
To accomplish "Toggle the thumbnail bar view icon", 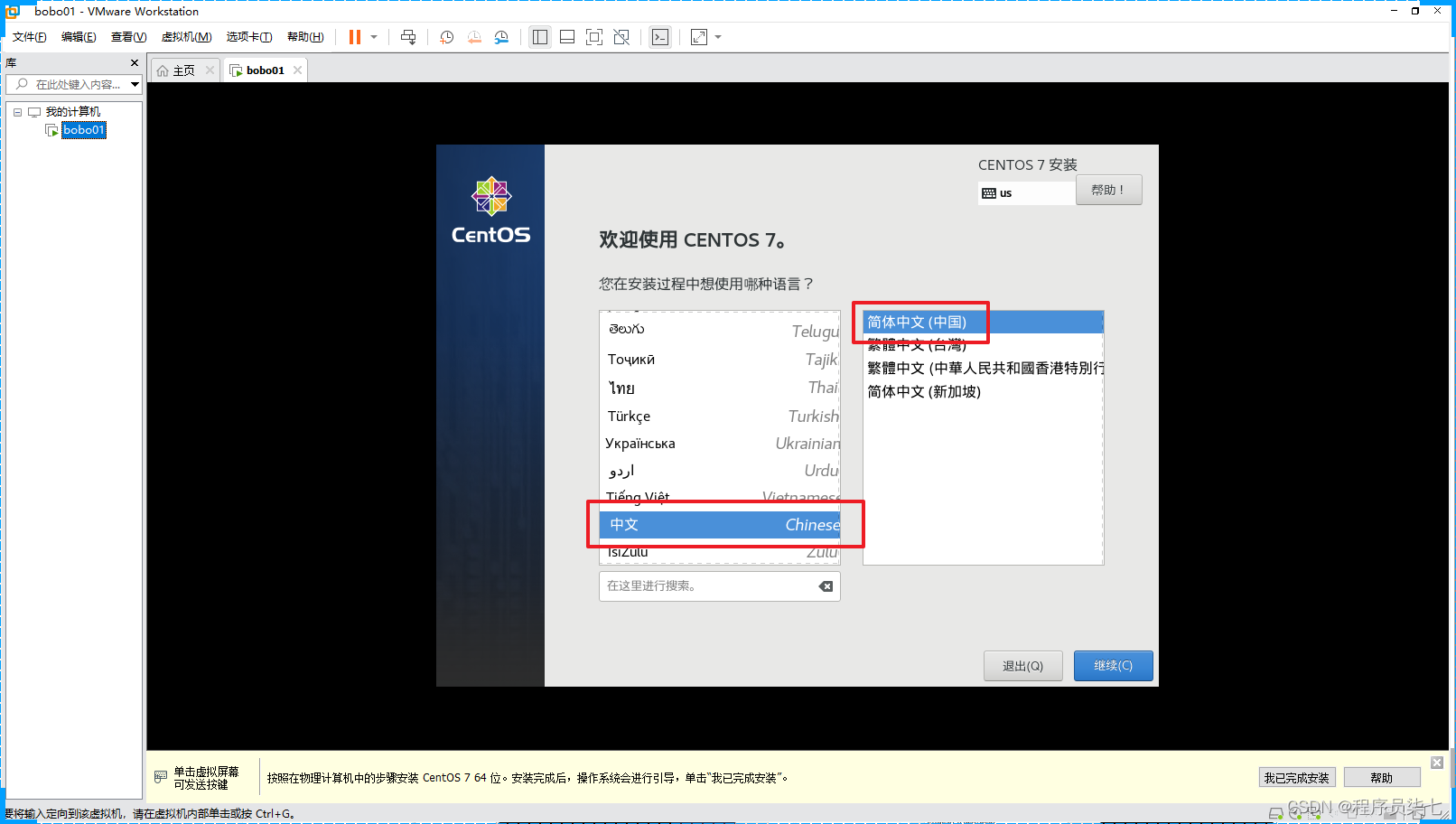I will click(x=567, y=37).
